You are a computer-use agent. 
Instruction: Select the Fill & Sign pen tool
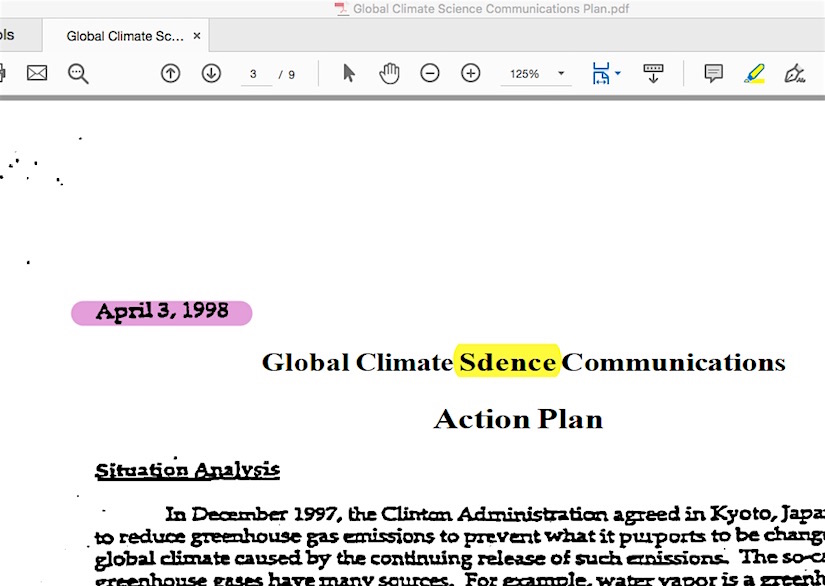(x=795, y=73)
